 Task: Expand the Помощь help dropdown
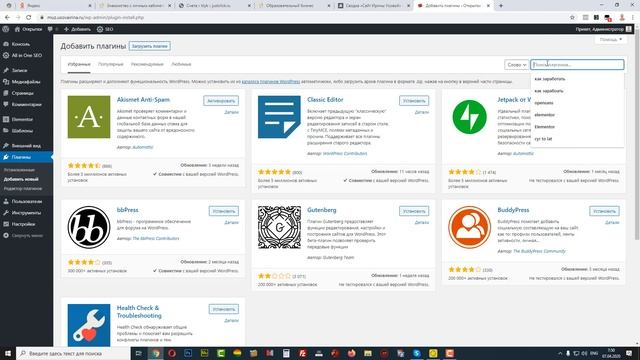point(611,40)
